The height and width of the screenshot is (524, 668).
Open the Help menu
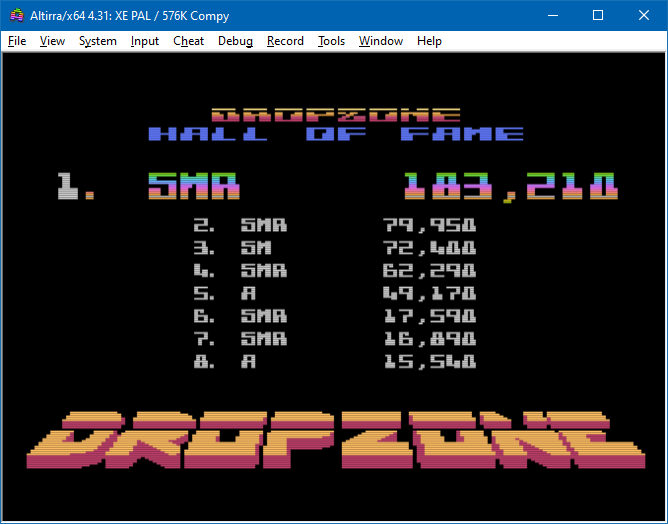pos(429,41)
